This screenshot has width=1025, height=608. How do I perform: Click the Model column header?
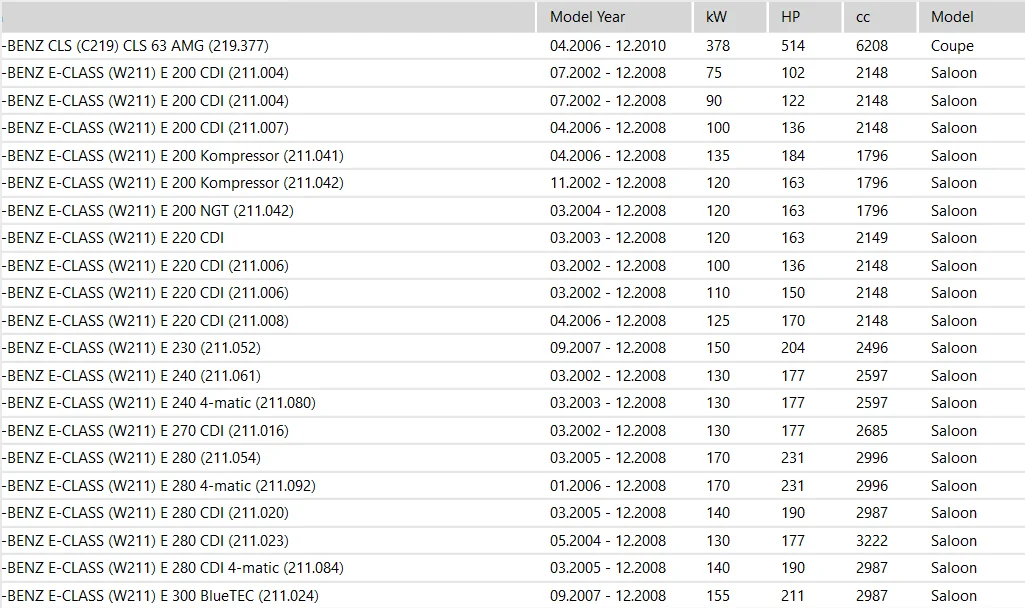[972, 17]
